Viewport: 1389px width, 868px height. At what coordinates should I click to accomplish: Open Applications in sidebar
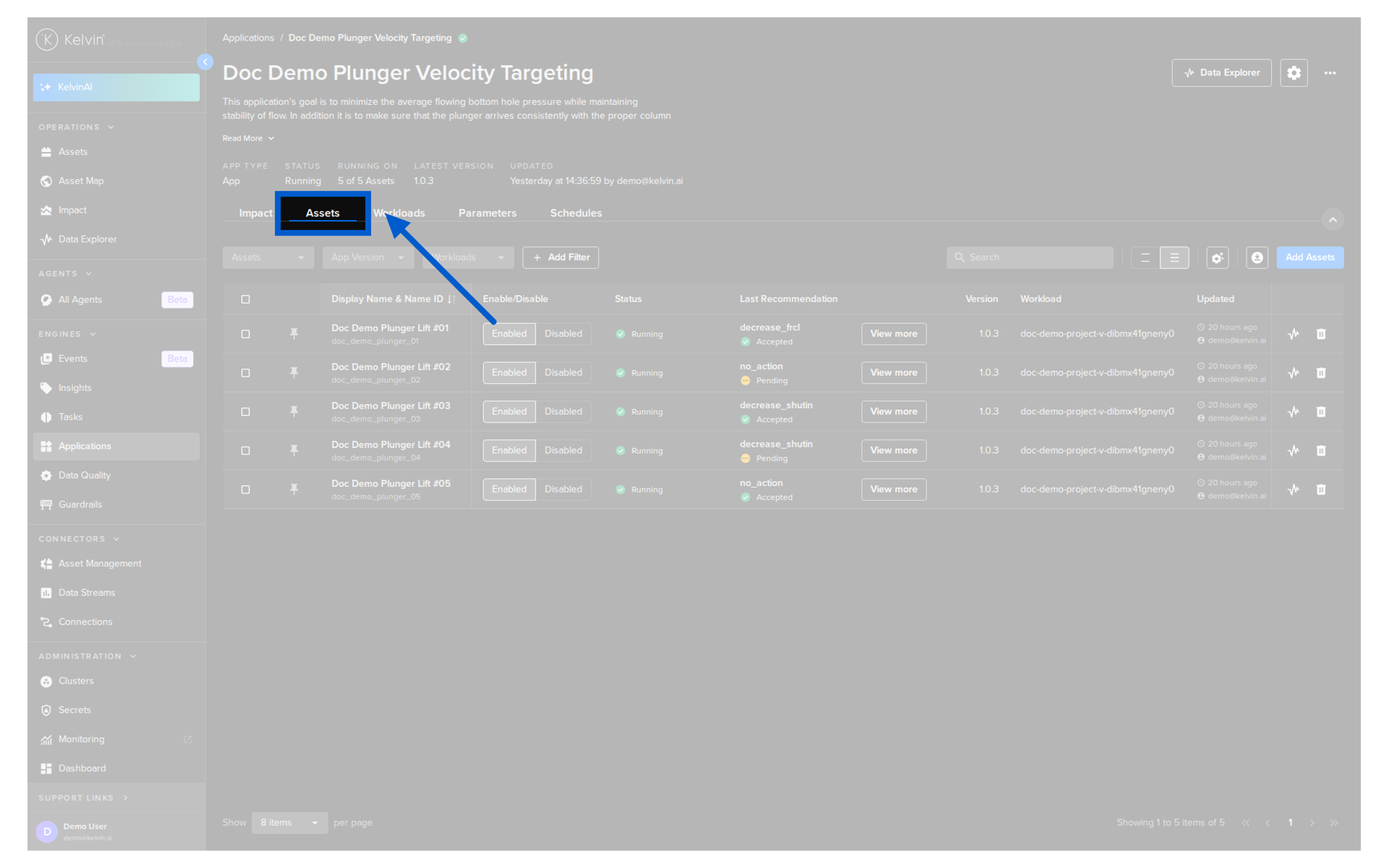[x=116, y=446]
